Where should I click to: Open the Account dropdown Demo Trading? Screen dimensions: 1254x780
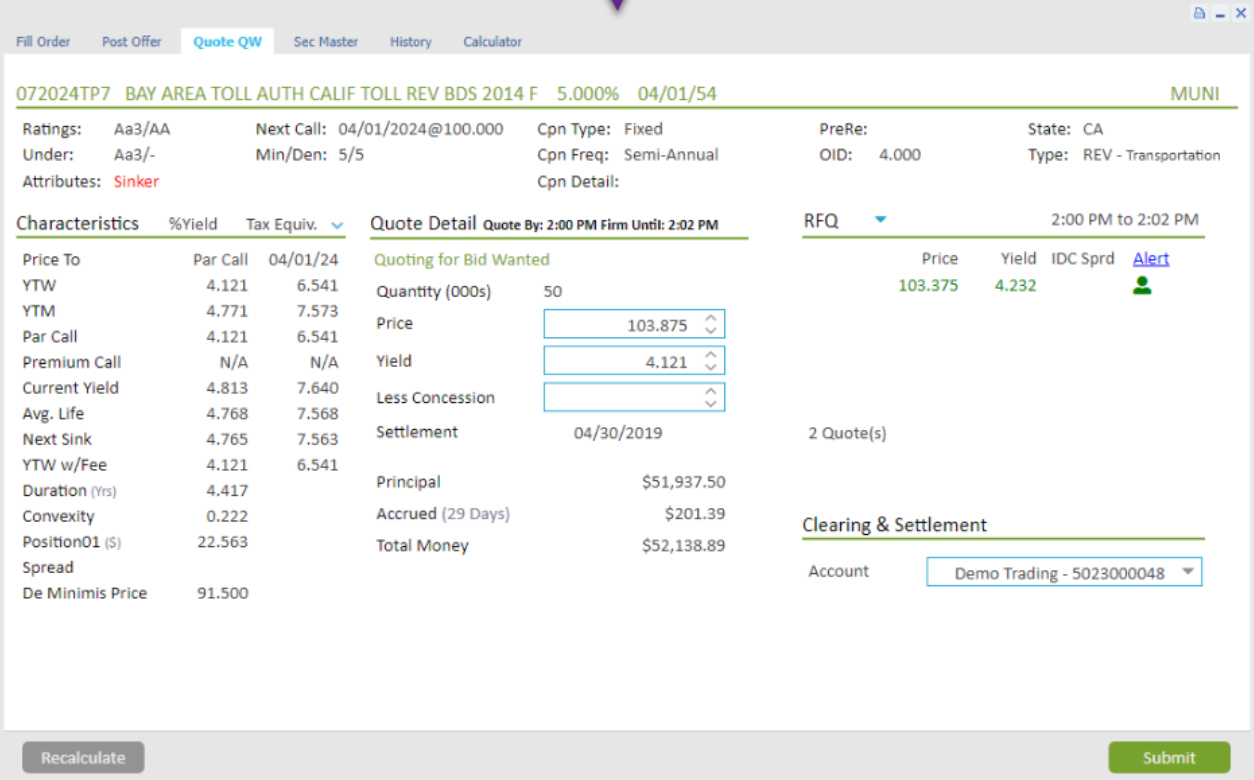click(1064, 572)
